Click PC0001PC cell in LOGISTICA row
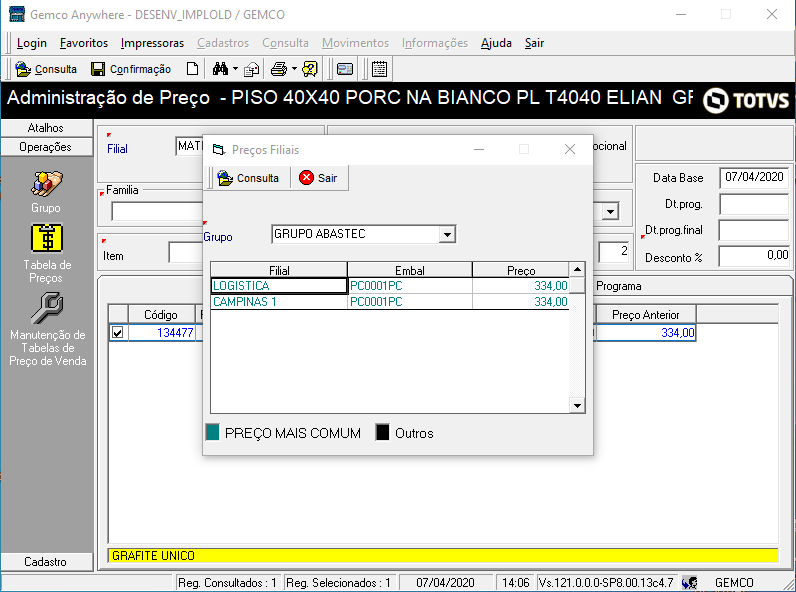The width and height of the screenshot is (796, 592). click(410, 286)
